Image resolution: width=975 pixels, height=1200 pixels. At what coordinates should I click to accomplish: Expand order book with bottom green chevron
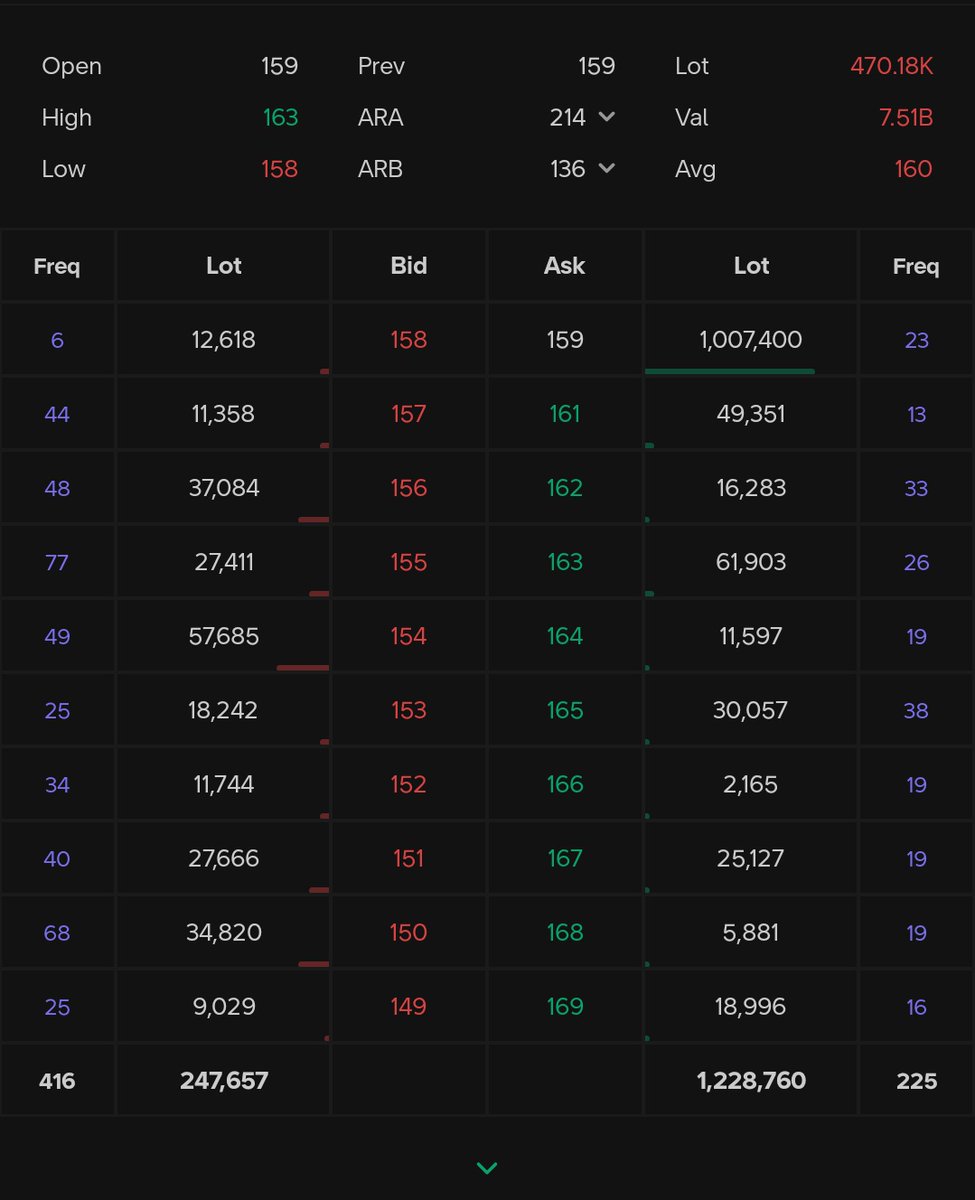point(487,1168)
